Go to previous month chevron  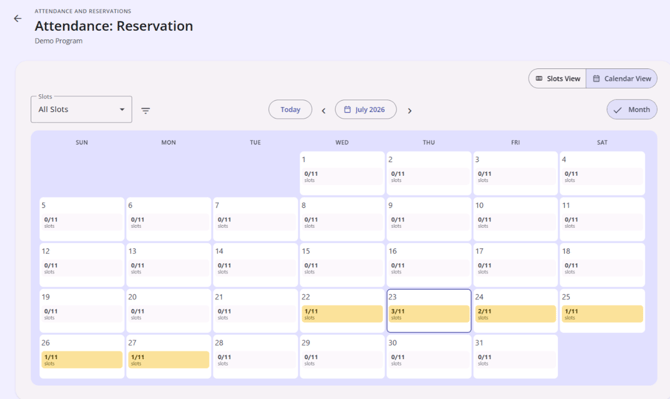(x=323, y=111)
